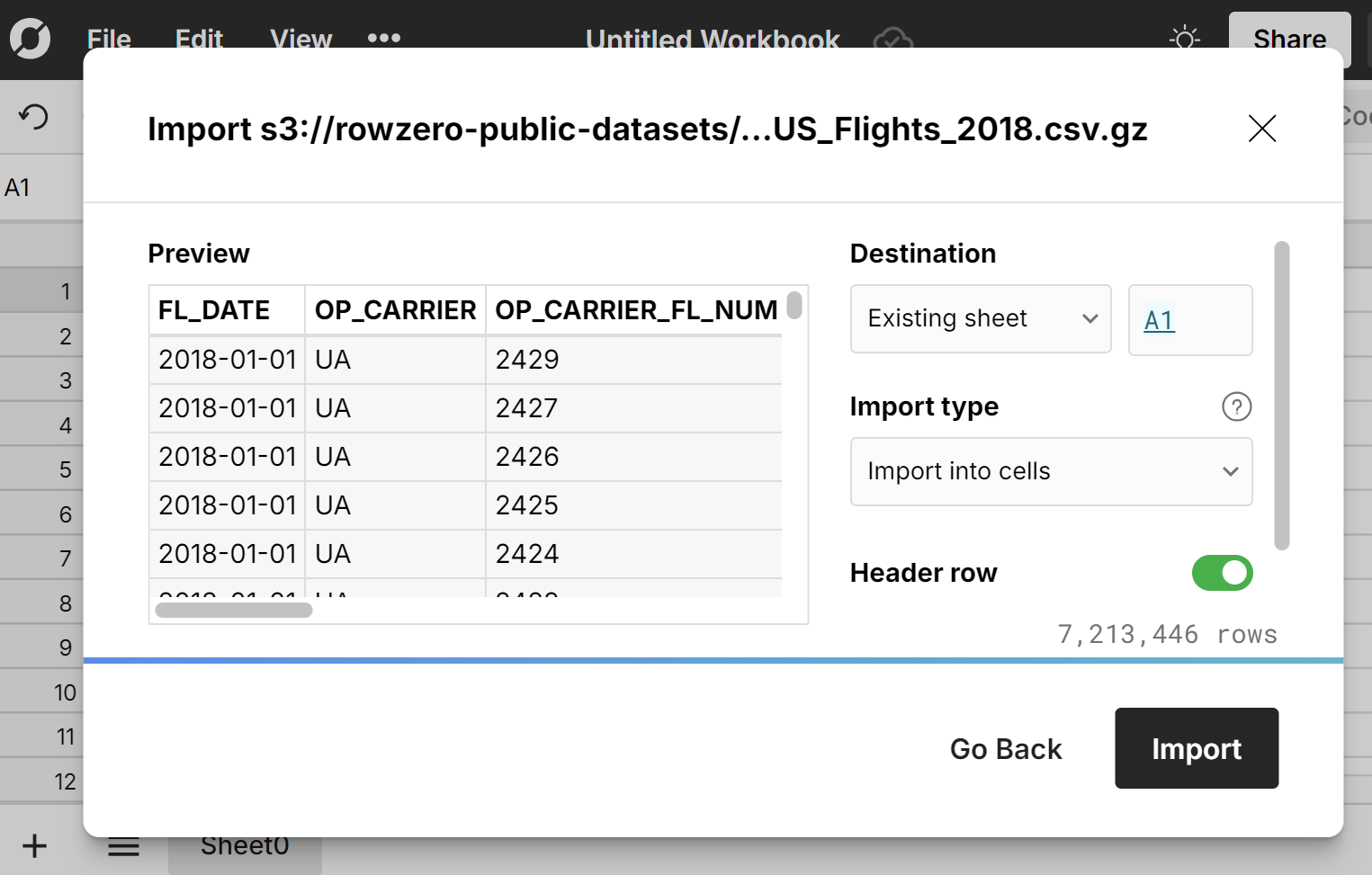Click the Import button
1372x875 pixels.
coord(1196,748)
